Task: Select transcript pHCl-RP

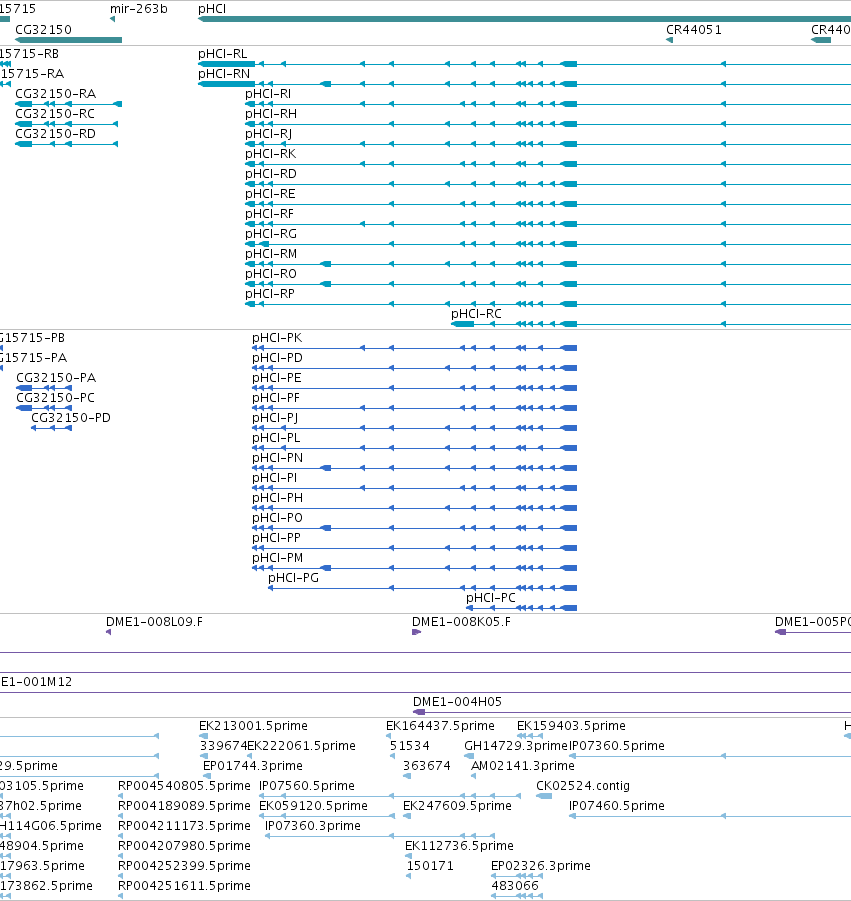Action: 270,294
